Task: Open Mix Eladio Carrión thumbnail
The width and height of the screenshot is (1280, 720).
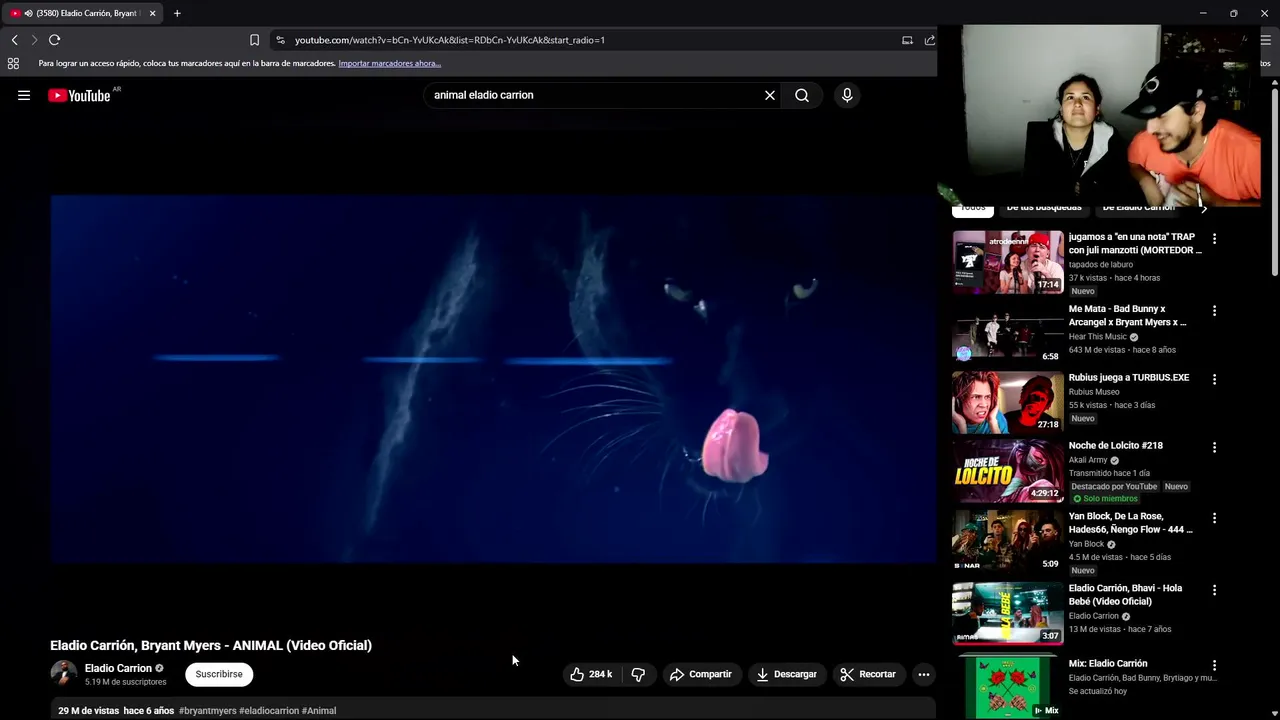Action: (x=1008, y=687)
